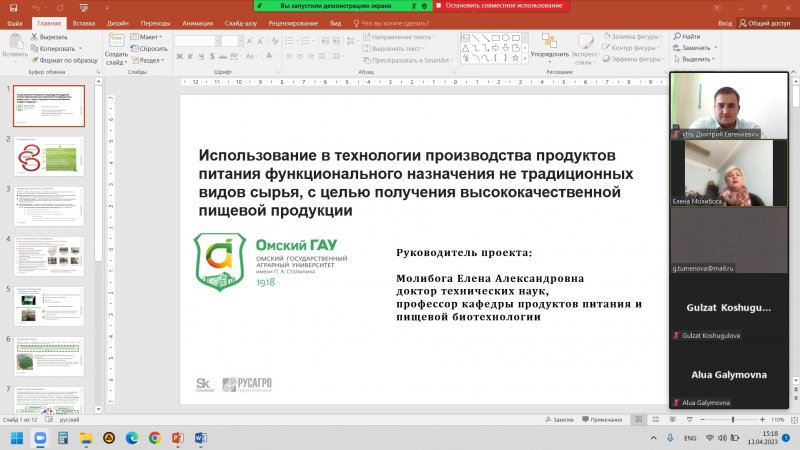The height and width of the screenshot is (450, 800).
Task: Select the five-point star shape in gallery
Action: point(515,58)
